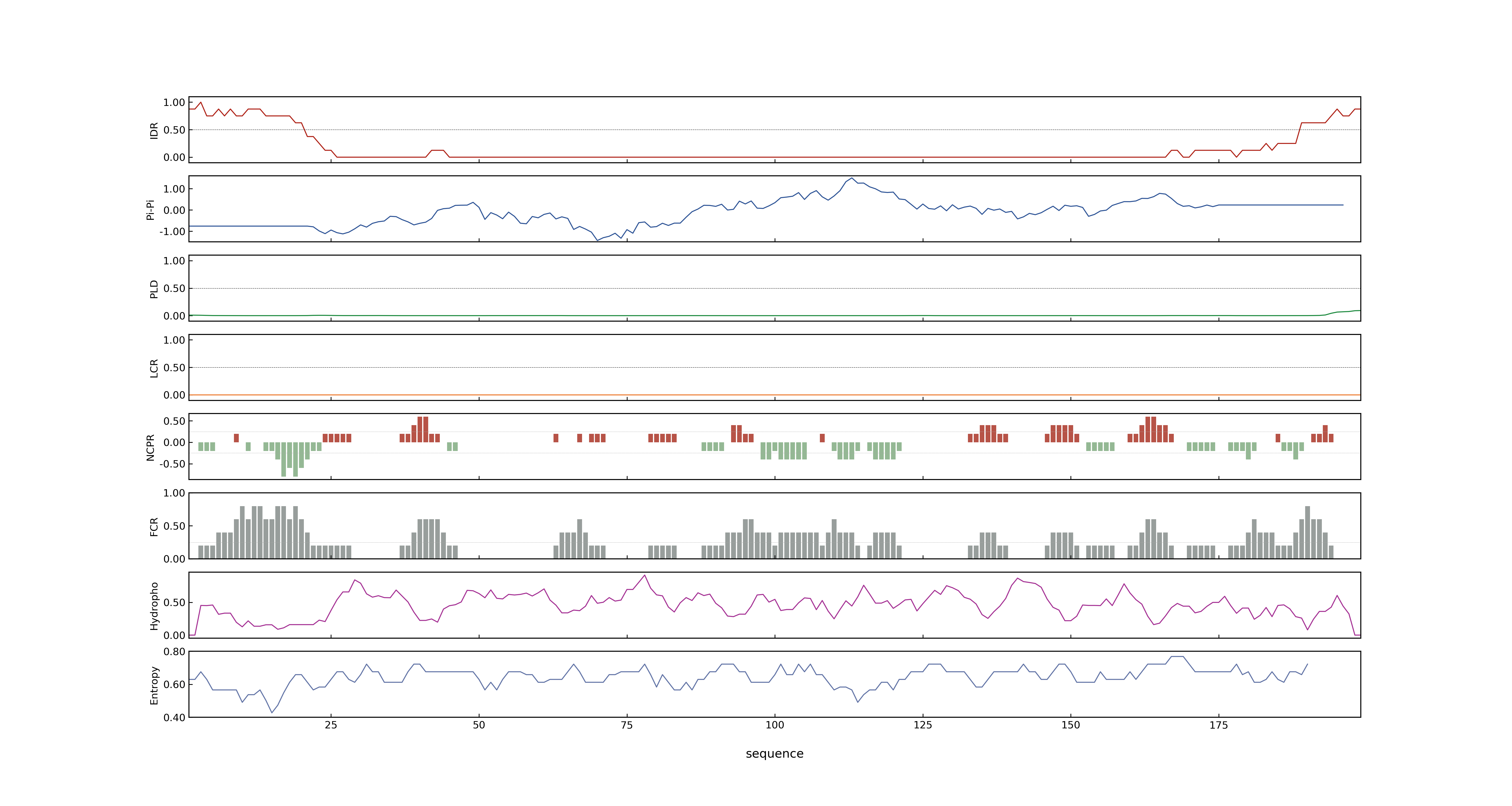The width and height of the screenshot is (1512, 806).
Task: Click the "0.50" tick of the LCR panel
Action: click(x=174, y=368)
